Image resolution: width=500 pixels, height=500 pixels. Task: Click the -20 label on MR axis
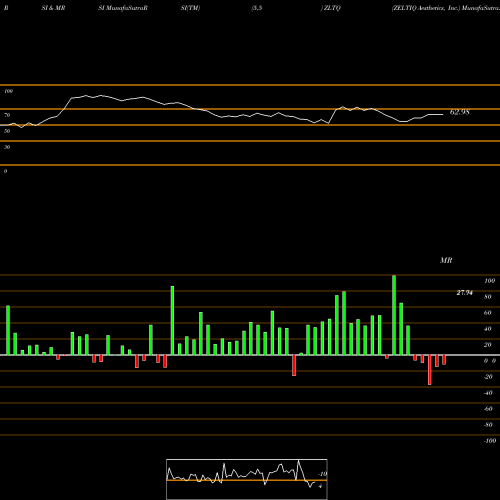[488, 377]
